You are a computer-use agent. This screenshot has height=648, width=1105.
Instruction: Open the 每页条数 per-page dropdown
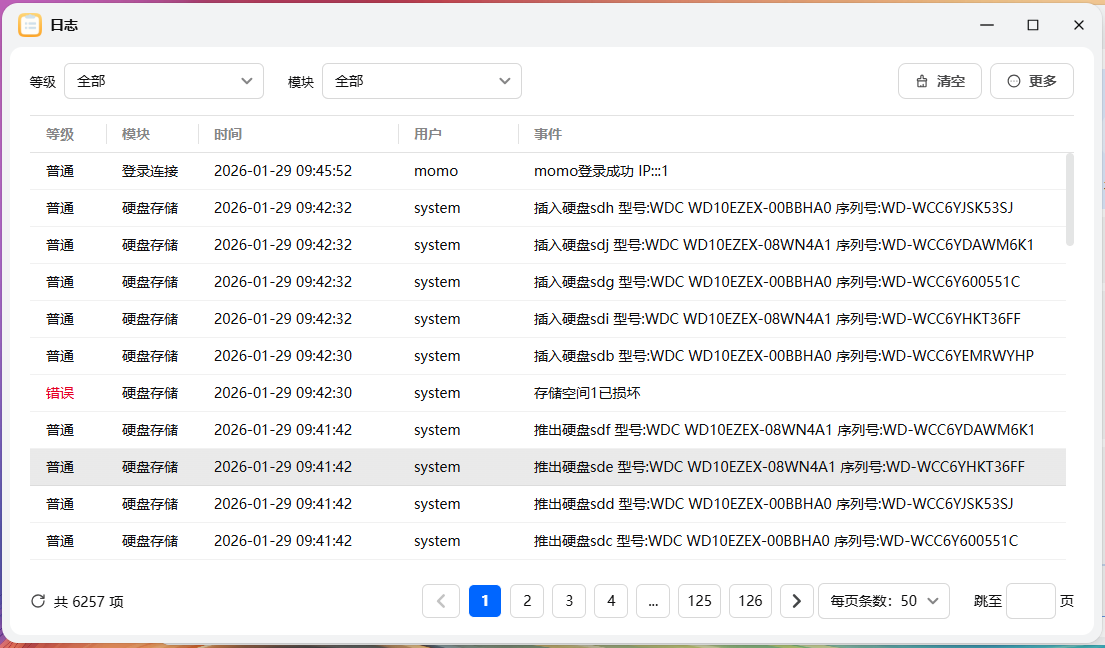click(x=884, y=601)
